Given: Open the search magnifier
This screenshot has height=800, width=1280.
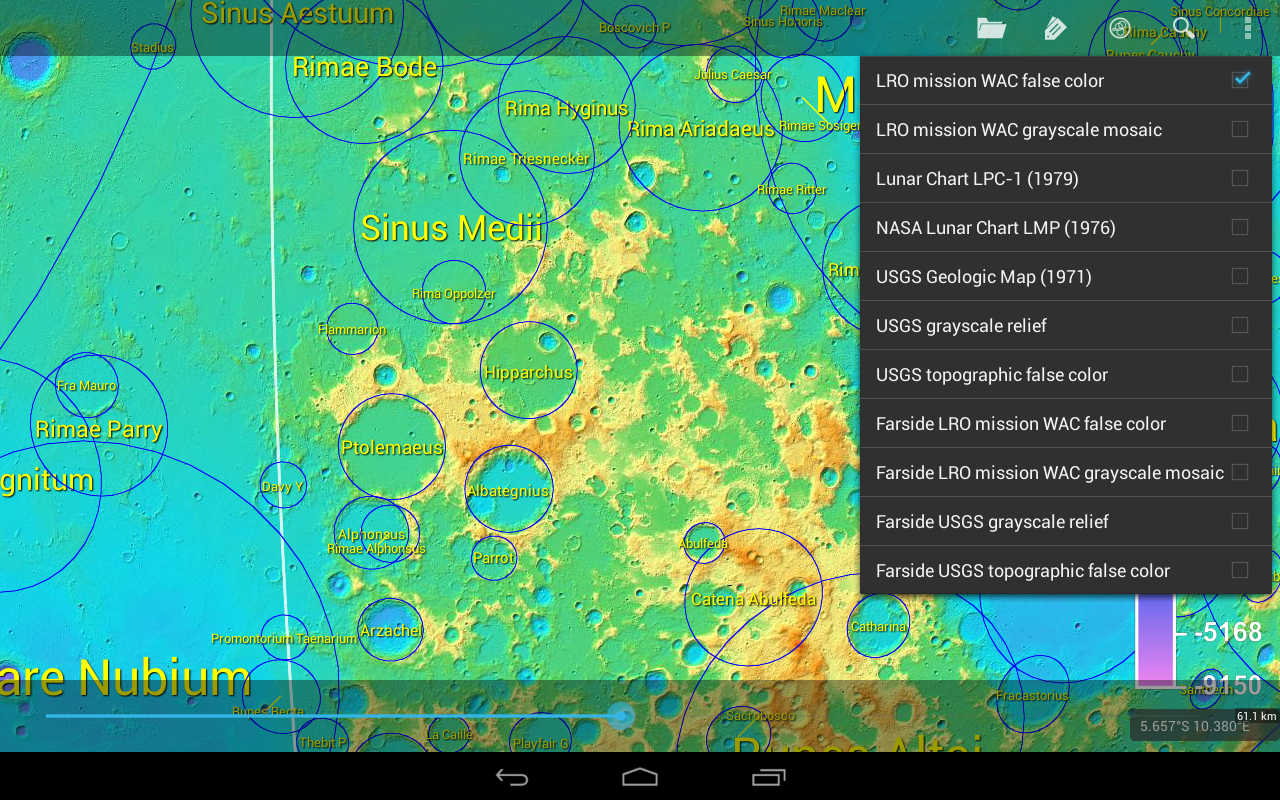Looking at the screenshot, I should tap(1182, 28).
